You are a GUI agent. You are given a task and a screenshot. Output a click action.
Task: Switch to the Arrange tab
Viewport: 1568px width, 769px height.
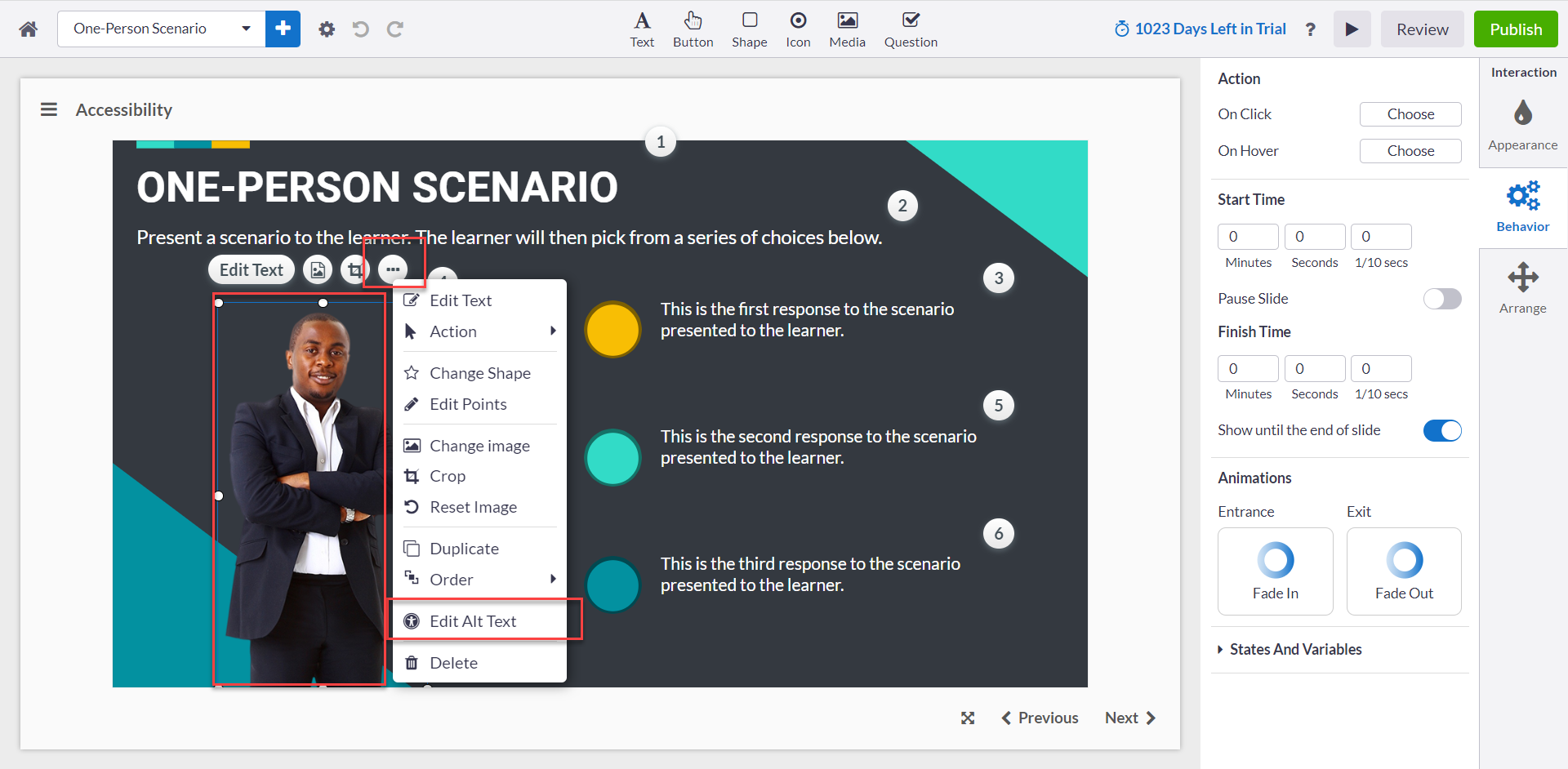[1522, 288]
